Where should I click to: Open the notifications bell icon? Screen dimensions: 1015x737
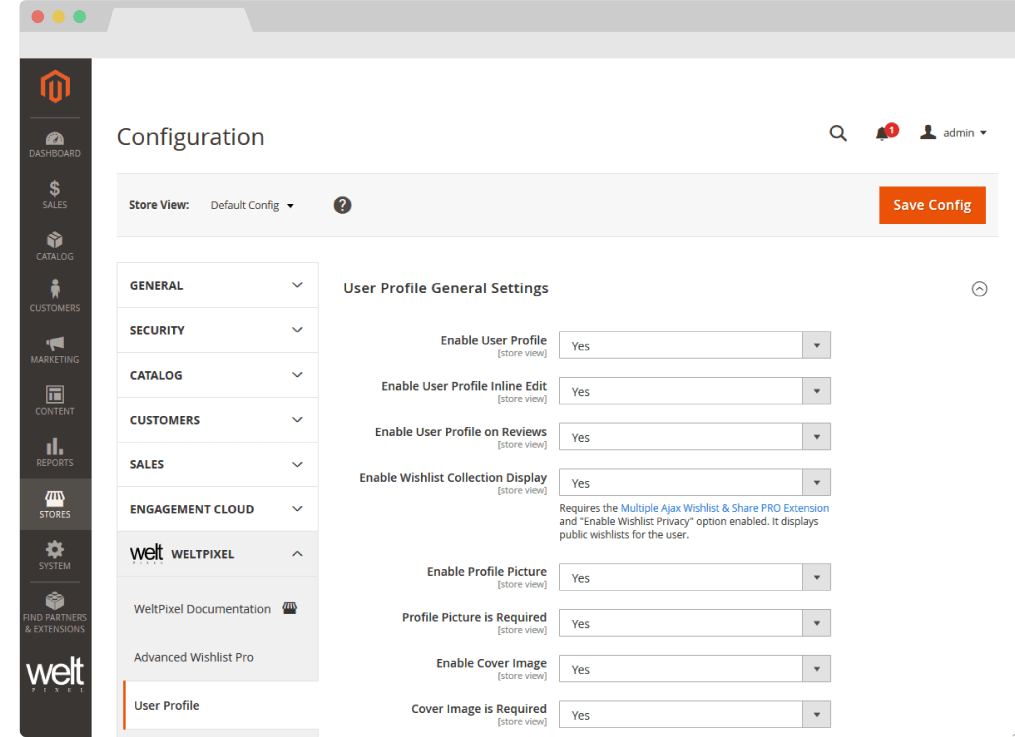(882, 133)
